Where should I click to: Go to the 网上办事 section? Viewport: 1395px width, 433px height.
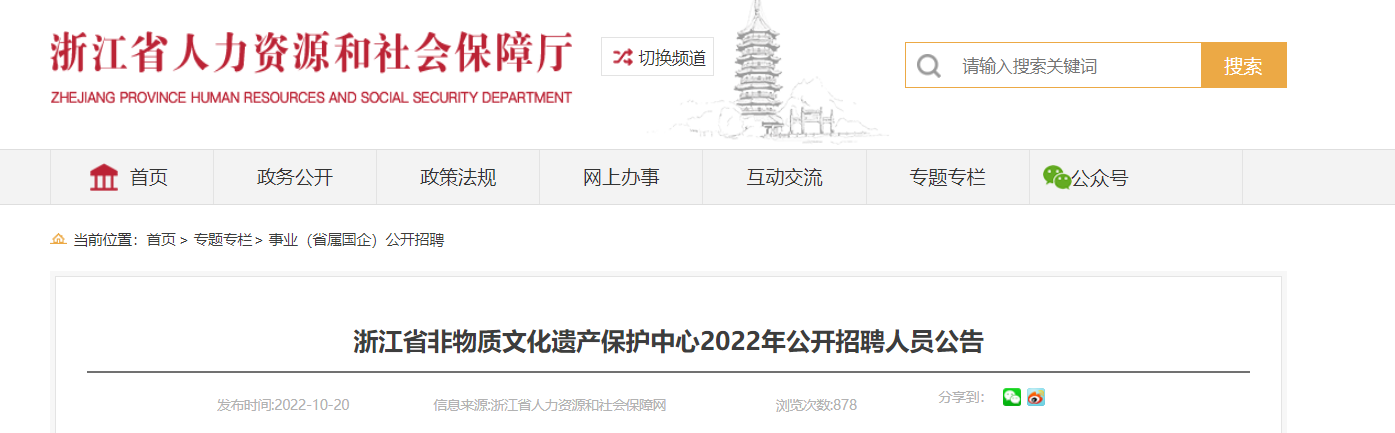point(621,178)
